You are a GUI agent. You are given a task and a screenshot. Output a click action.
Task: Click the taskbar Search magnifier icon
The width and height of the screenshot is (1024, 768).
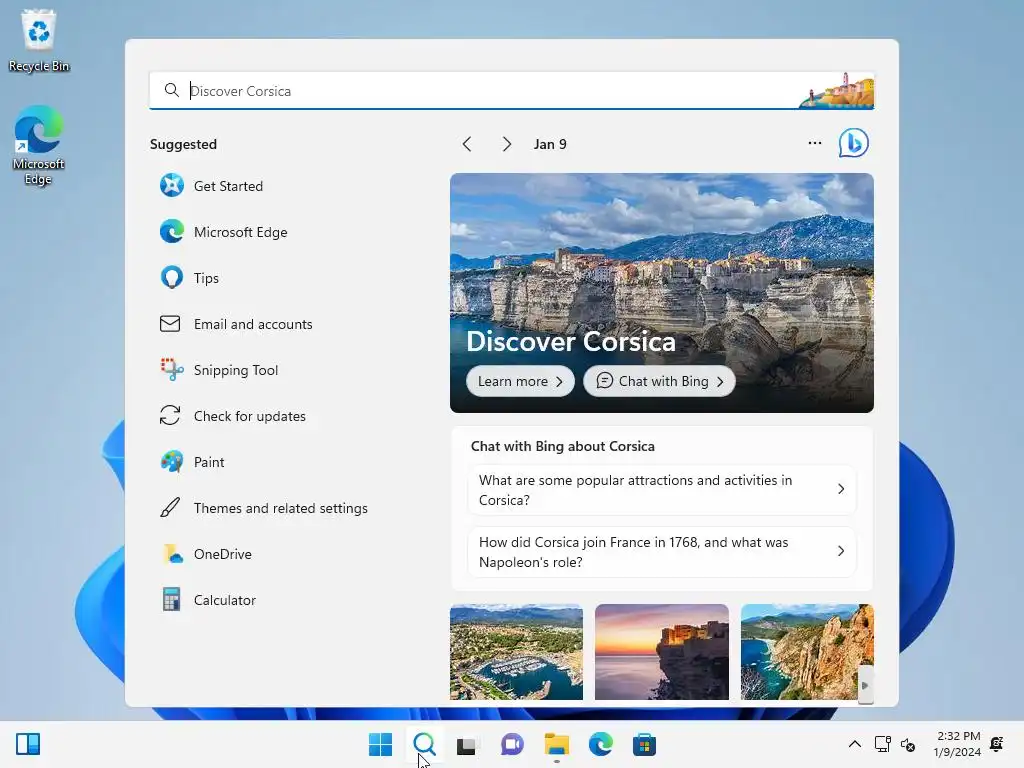[x=424, y=744]
